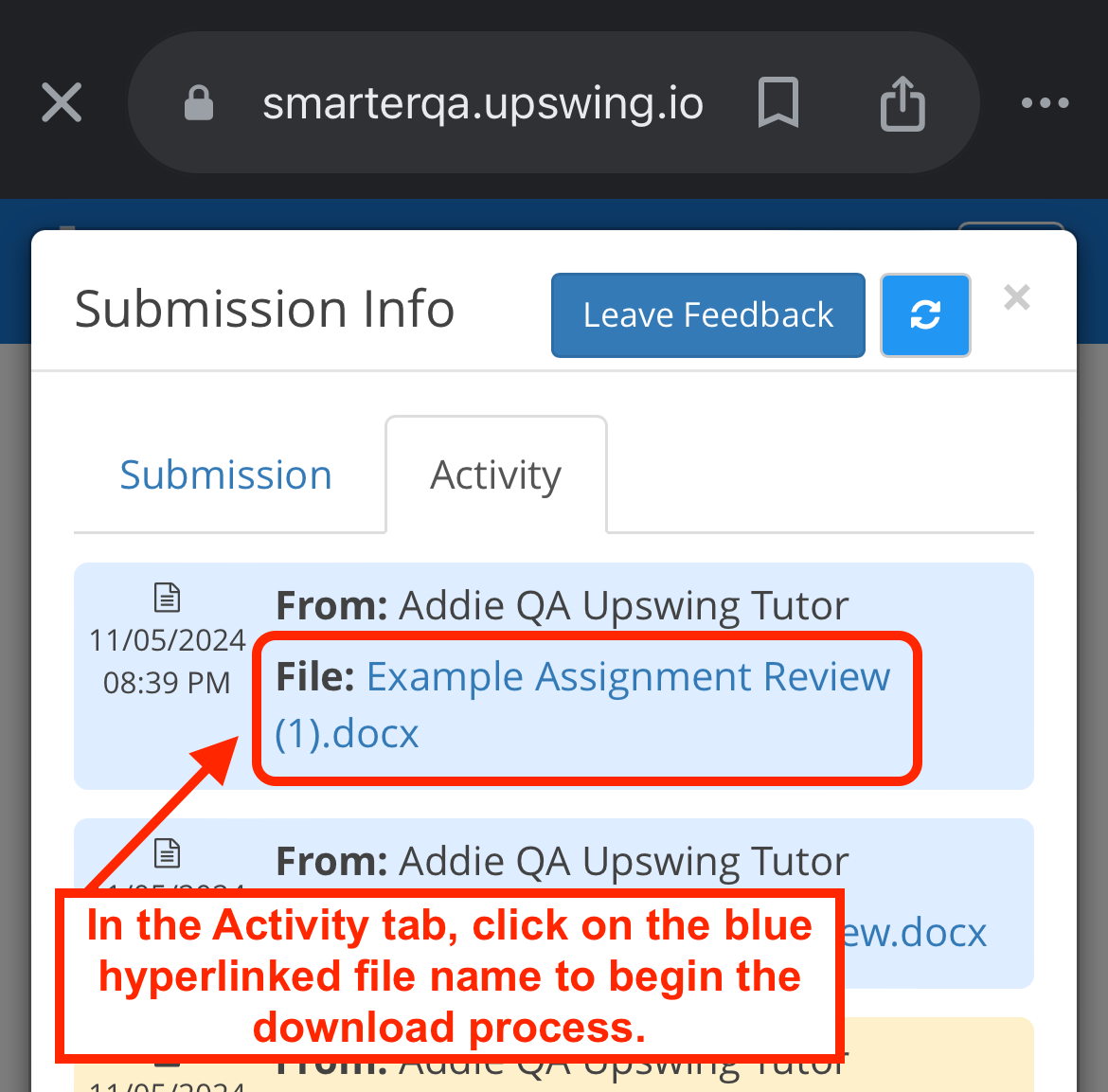The width and height of the screenshot is (1108, 1092).
Task: Switch to the Submission tab
Action: tap(226, 474)
